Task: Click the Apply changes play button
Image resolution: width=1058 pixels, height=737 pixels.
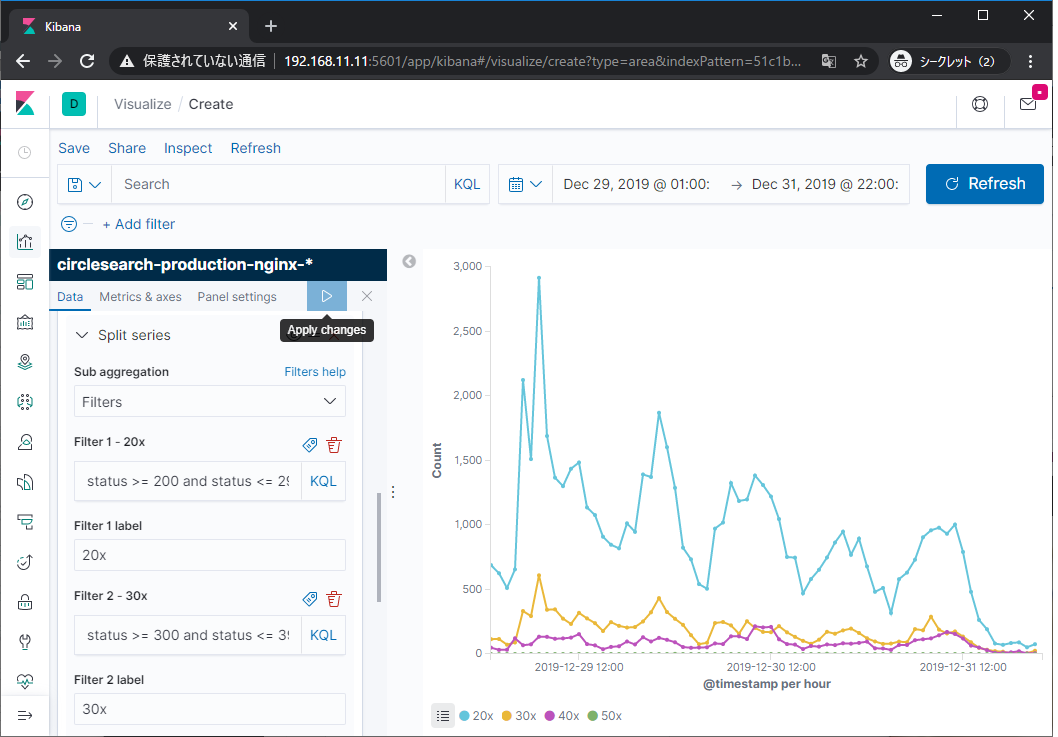Action: [327, 296]
